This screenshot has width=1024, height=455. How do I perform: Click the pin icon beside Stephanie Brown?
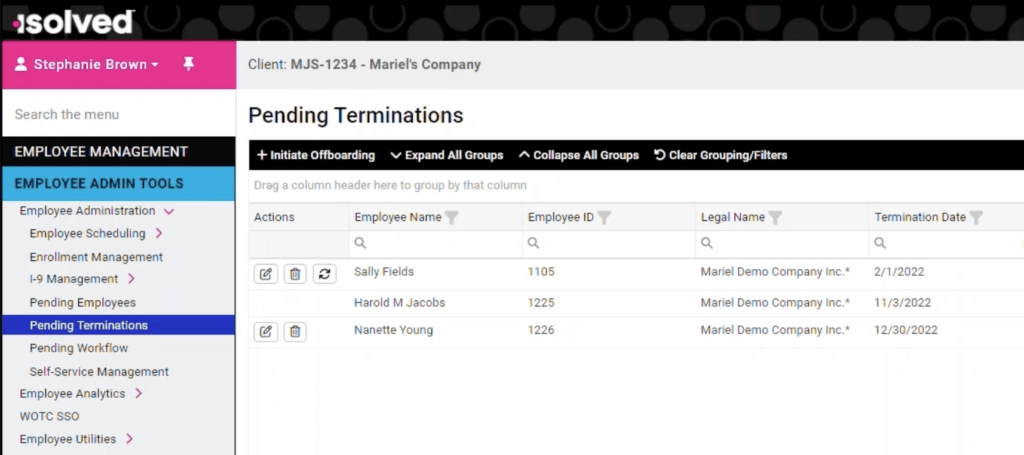coord(189,64)
